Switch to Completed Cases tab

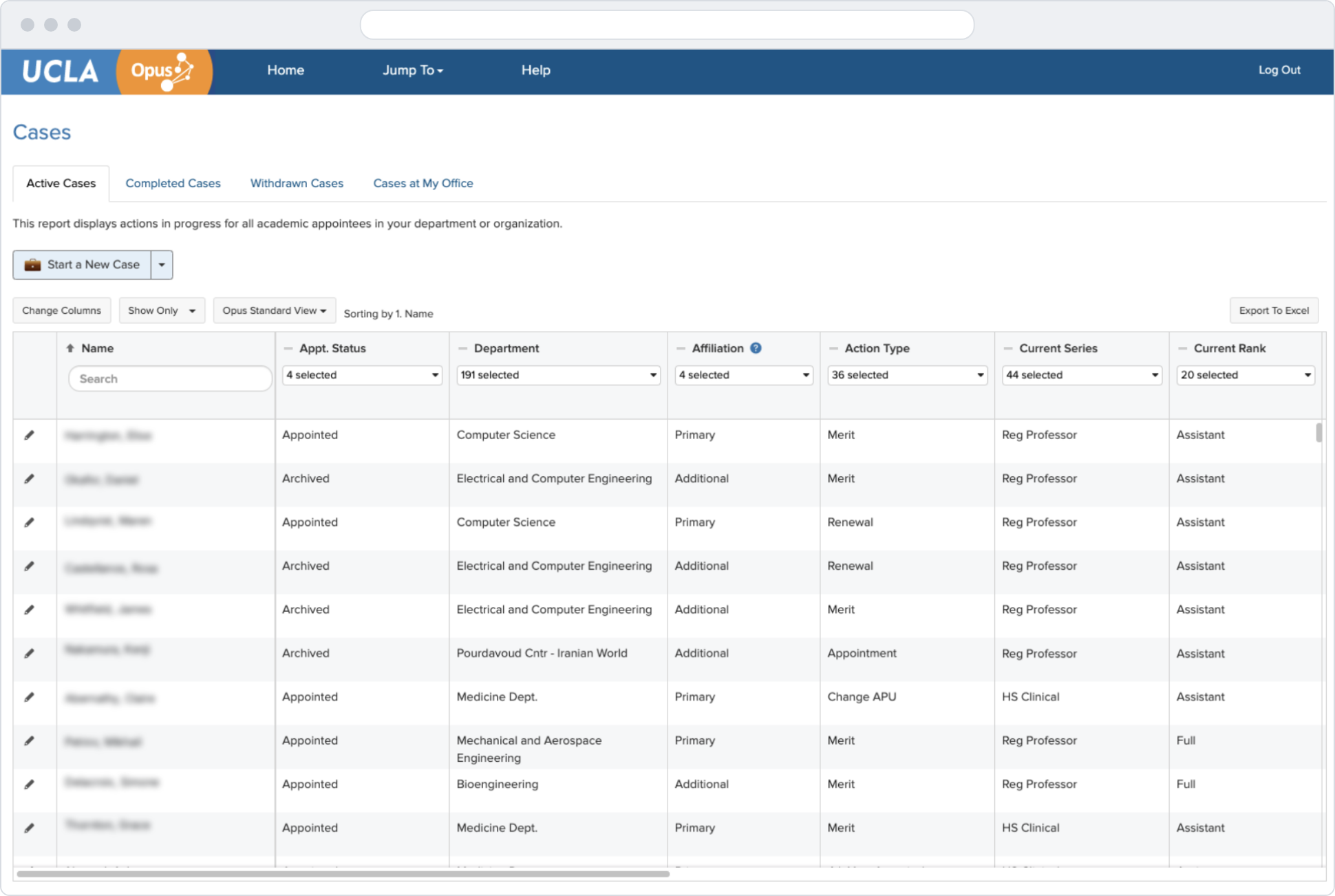[x=173, y=183]
